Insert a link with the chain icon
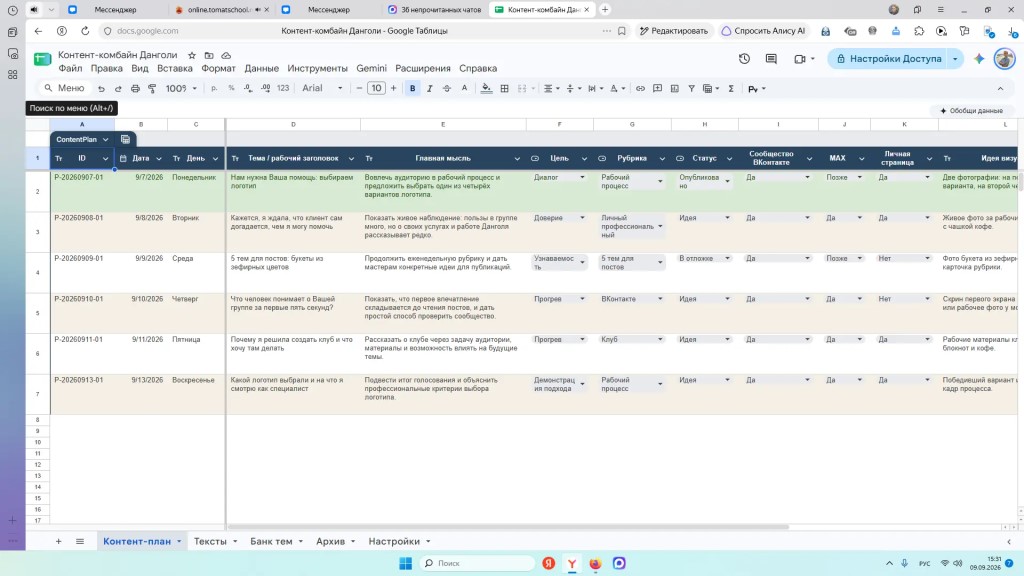The width and height of the screenshot is (1024, 576). coord(640,89)
